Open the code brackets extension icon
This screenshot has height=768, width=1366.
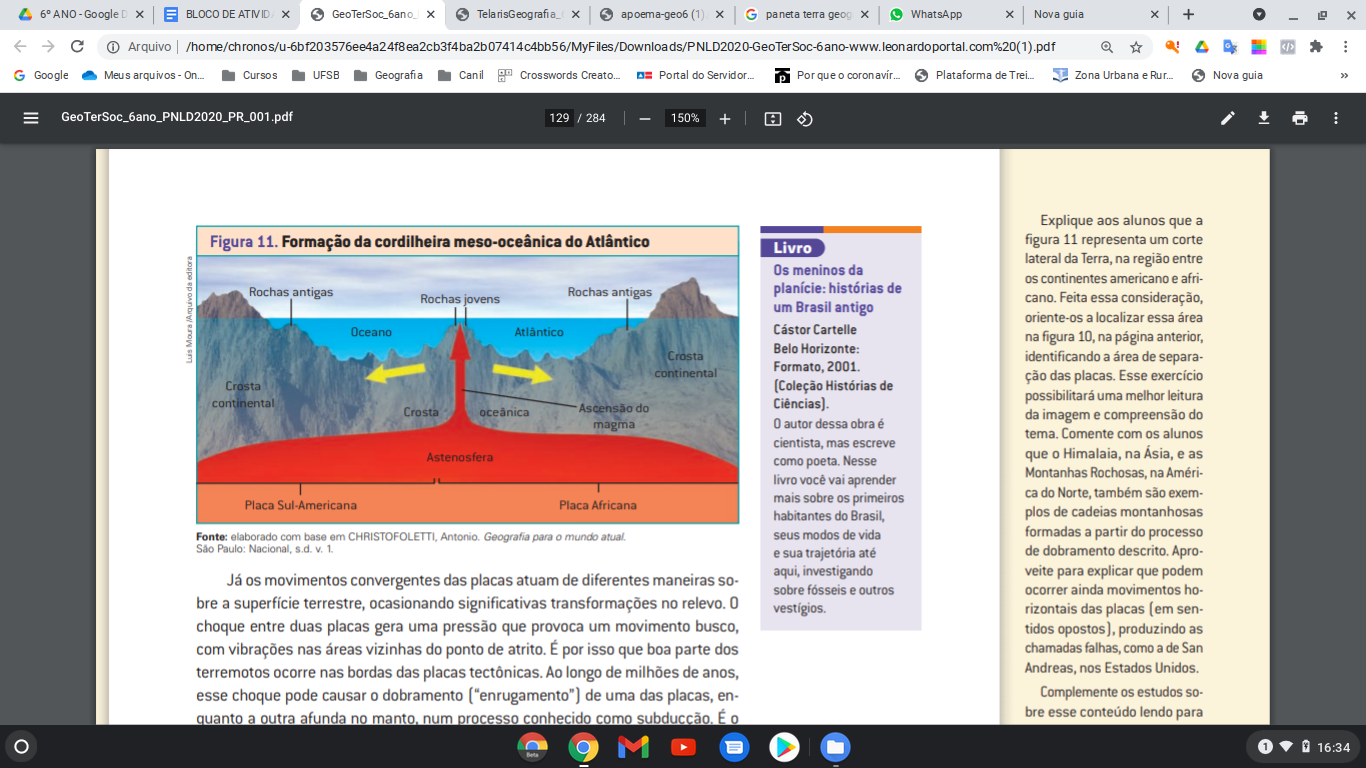[x=1288, y=47]
